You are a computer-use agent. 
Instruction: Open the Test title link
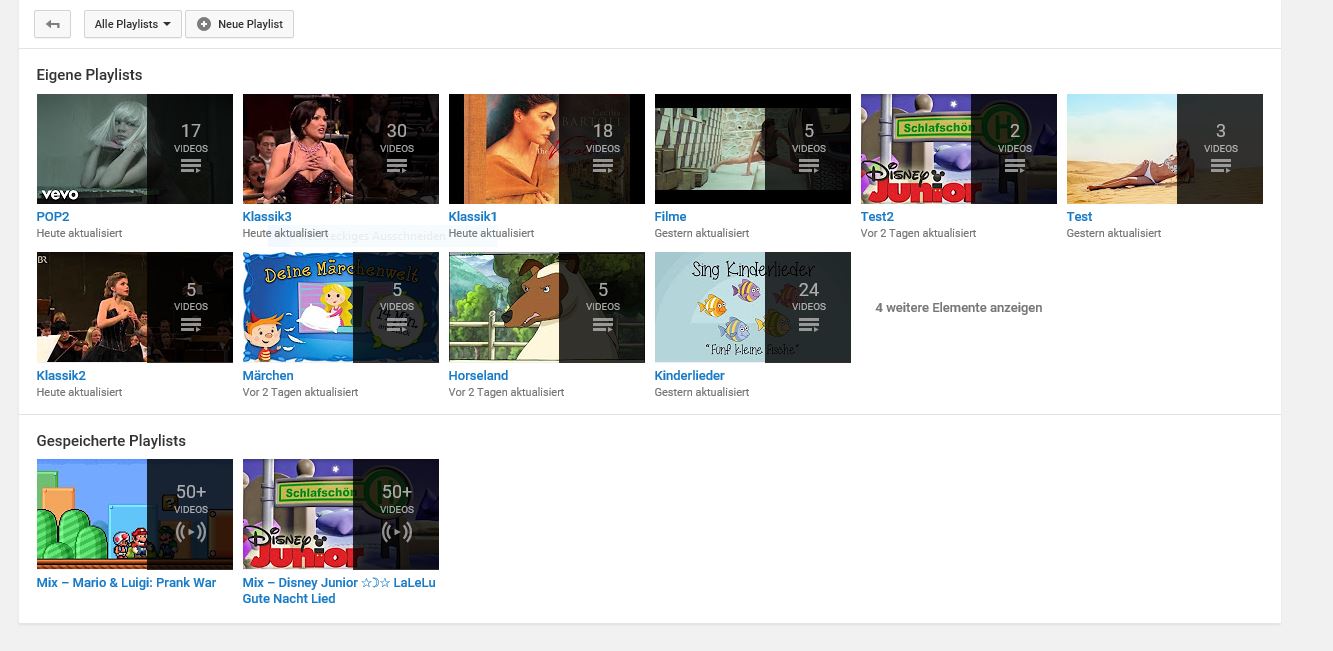pyautogui.click(x=1080, y=216)
